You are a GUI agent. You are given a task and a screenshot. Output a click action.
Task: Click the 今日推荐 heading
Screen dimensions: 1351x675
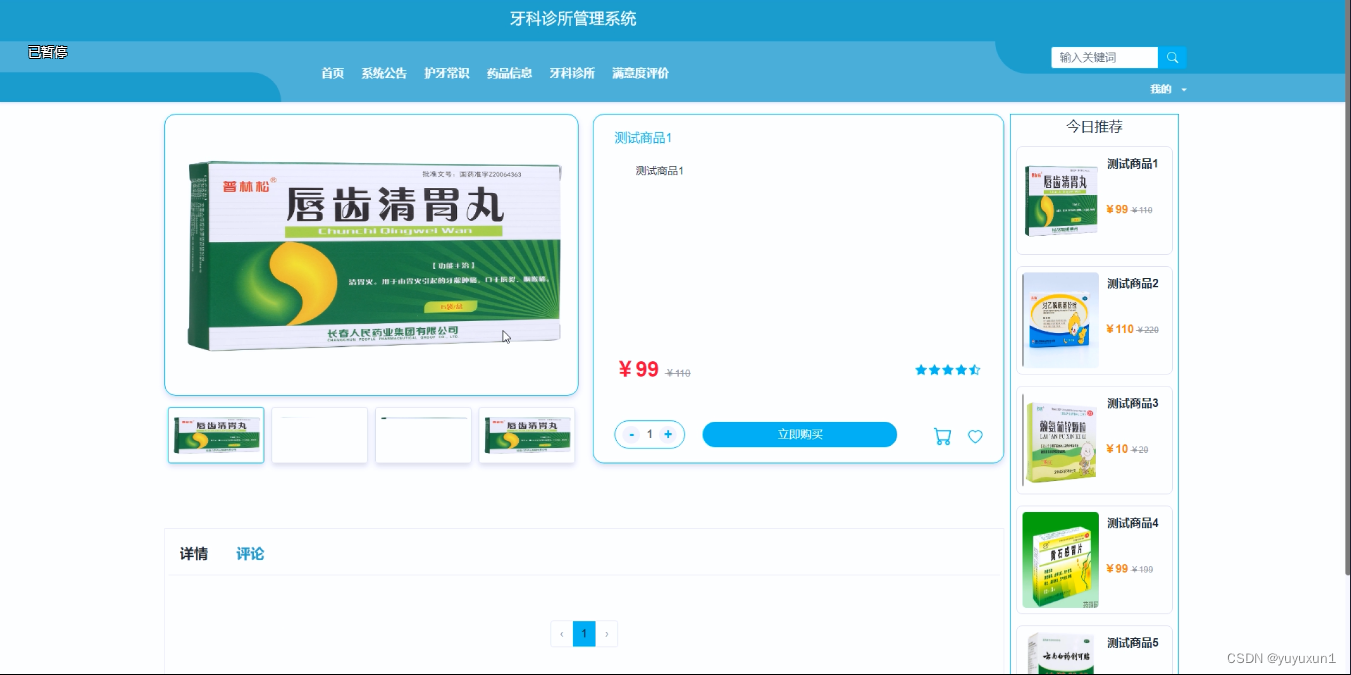point(1094,127)
